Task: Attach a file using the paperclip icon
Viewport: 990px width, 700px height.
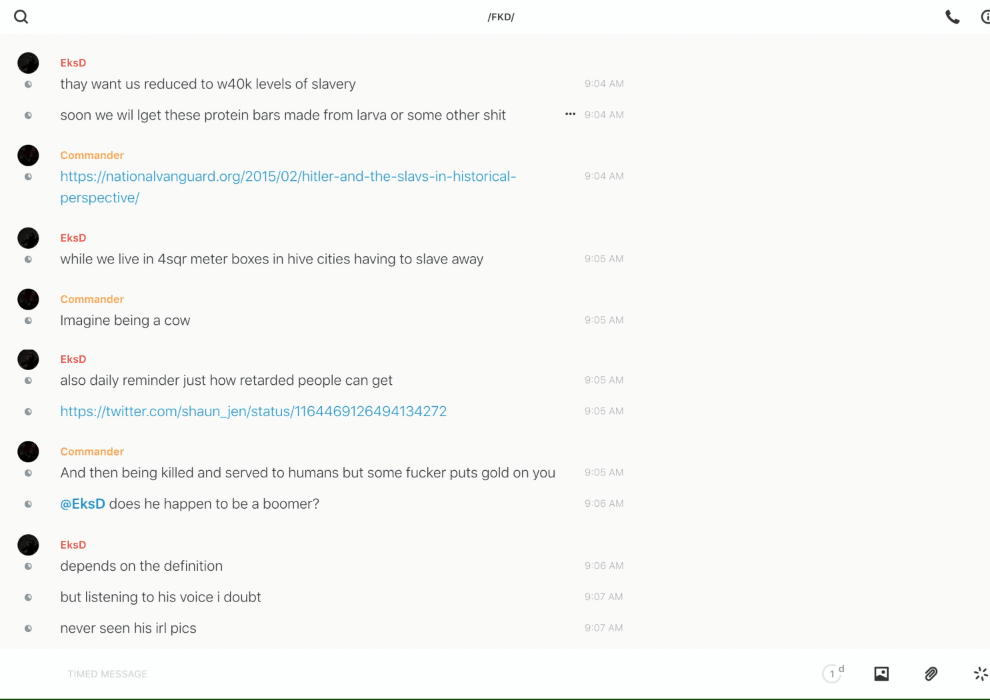Action: click(931, 674)
